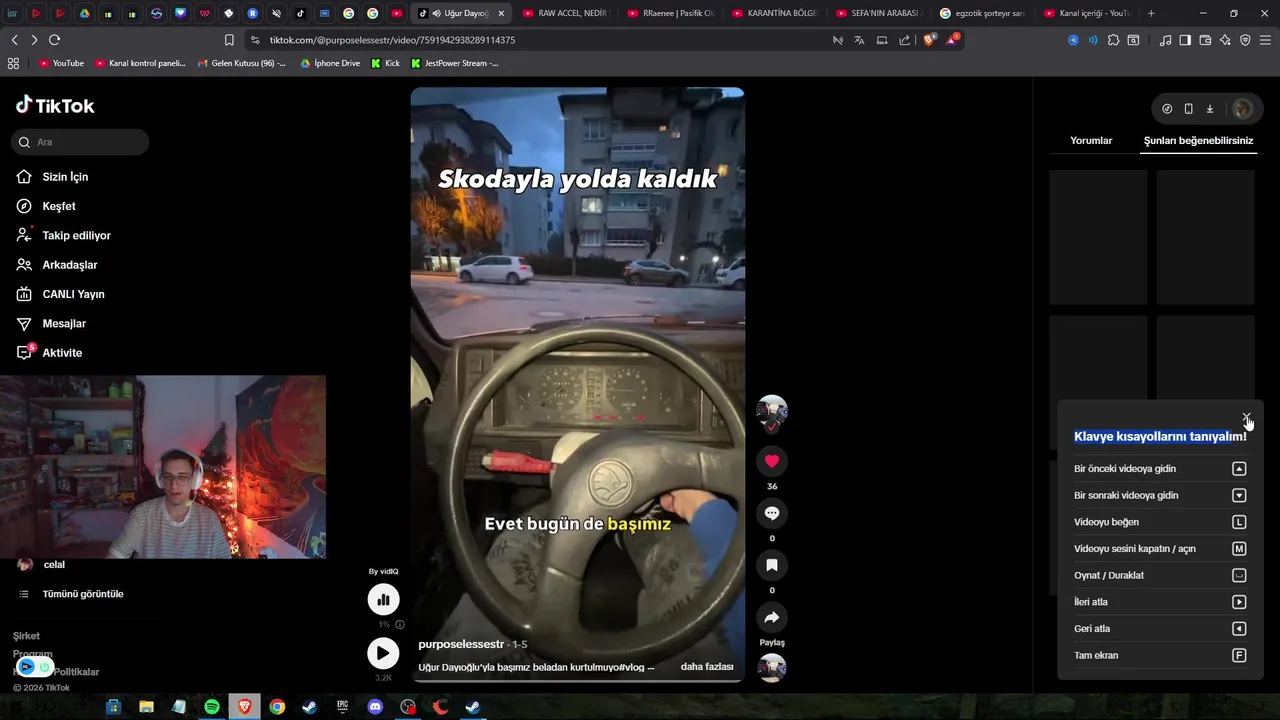Image resolution: width=1280 pixels, height=720 pixels.
Task: Click the up-arrow key for previous video
Action: pos(1239,469)
